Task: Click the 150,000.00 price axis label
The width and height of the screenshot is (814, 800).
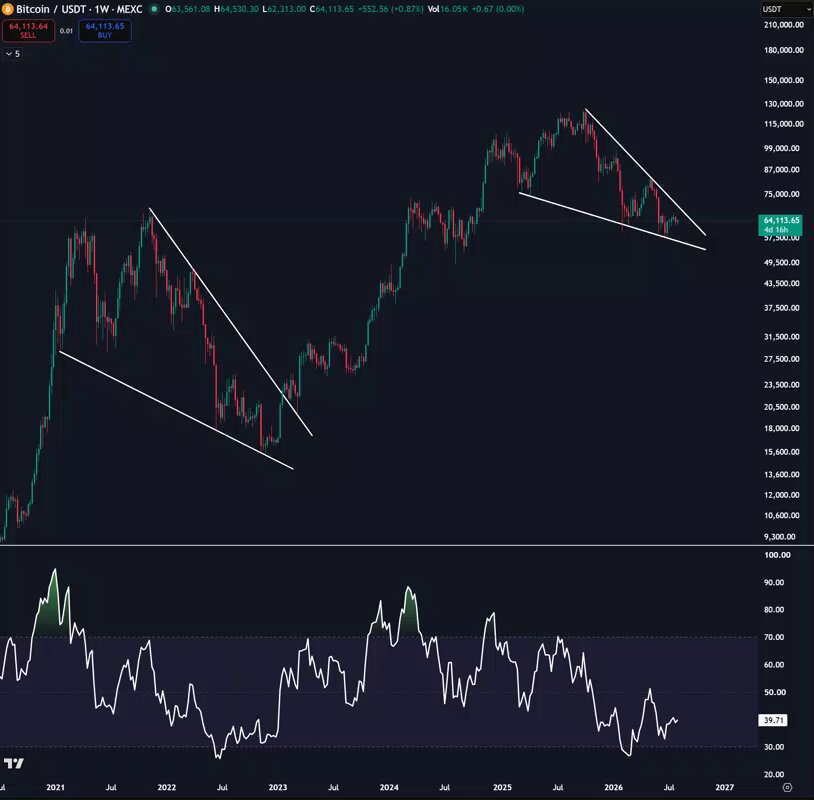Action: (x=784, y=80)
